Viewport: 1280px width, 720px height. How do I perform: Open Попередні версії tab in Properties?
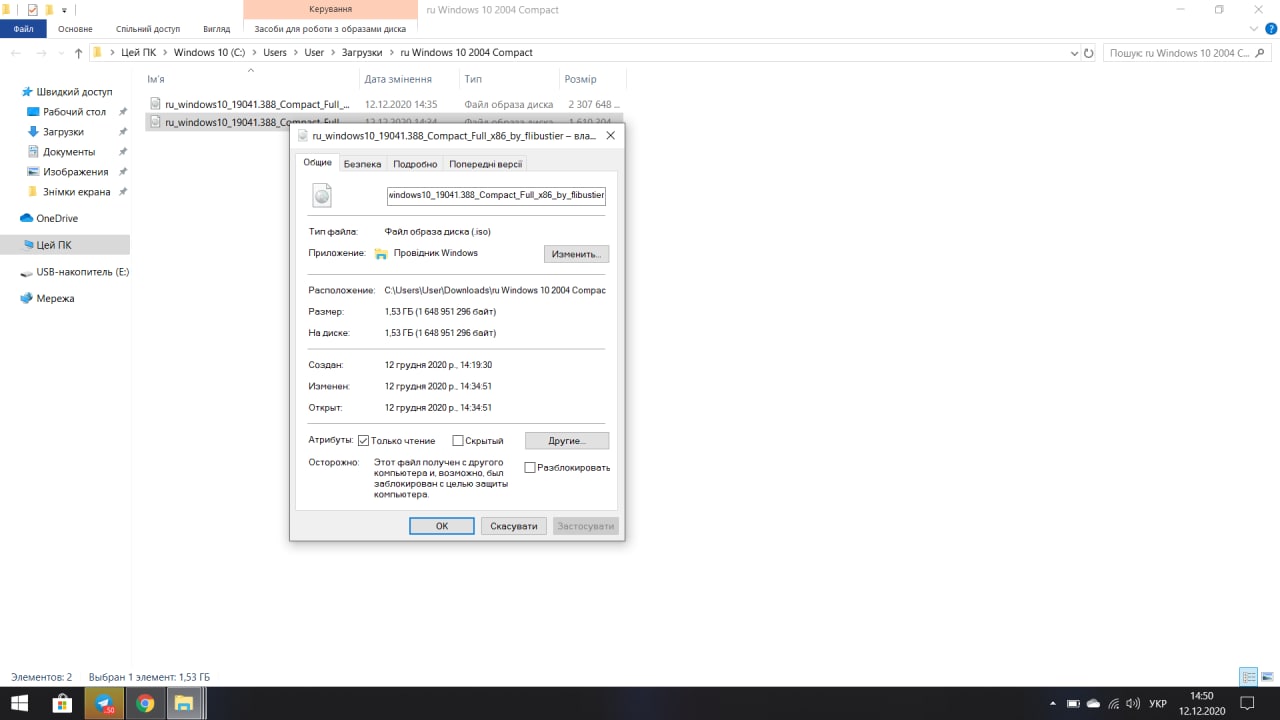[485, 164]
